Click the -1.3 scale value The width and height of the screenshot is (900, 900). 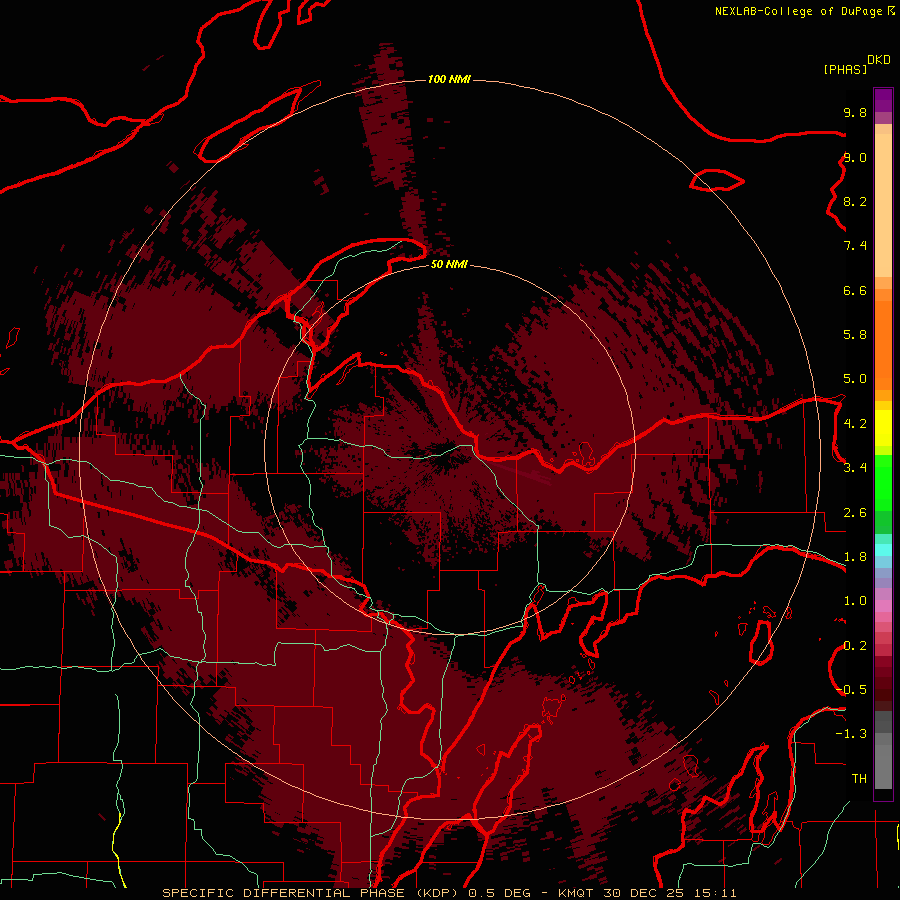point(851,734)
